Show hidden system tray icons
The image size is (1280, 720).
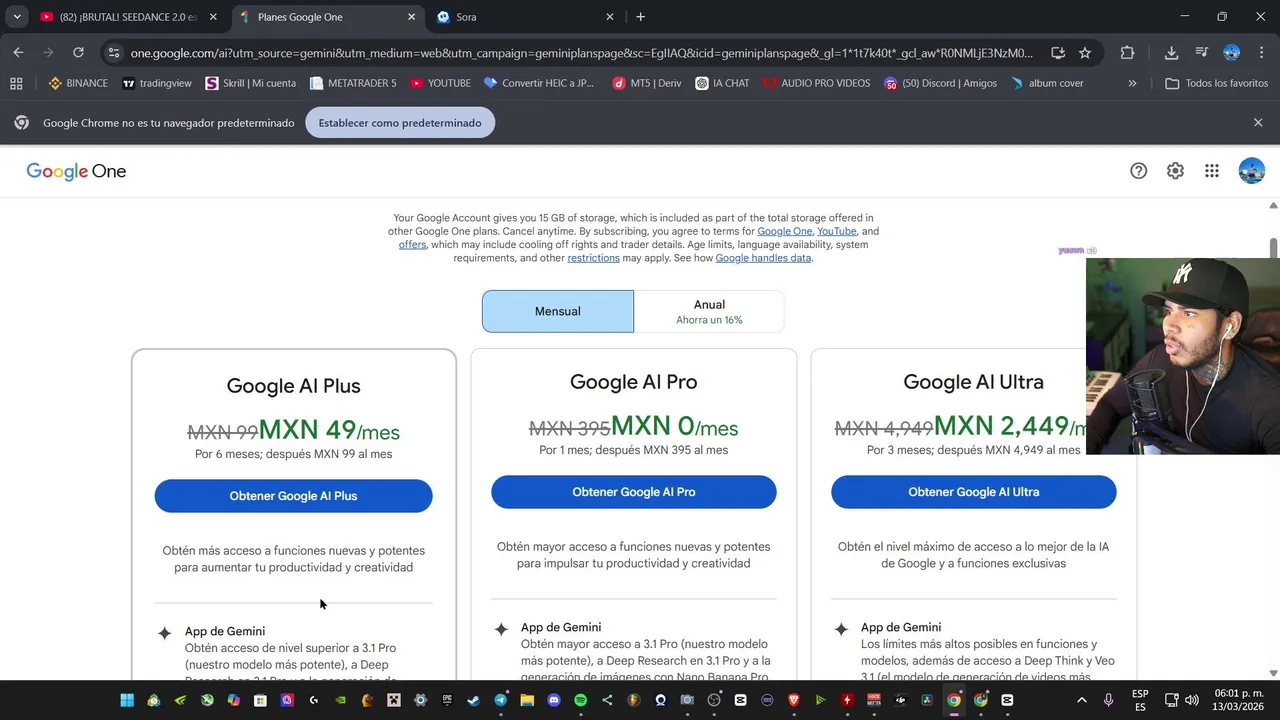coord(1081,700)
